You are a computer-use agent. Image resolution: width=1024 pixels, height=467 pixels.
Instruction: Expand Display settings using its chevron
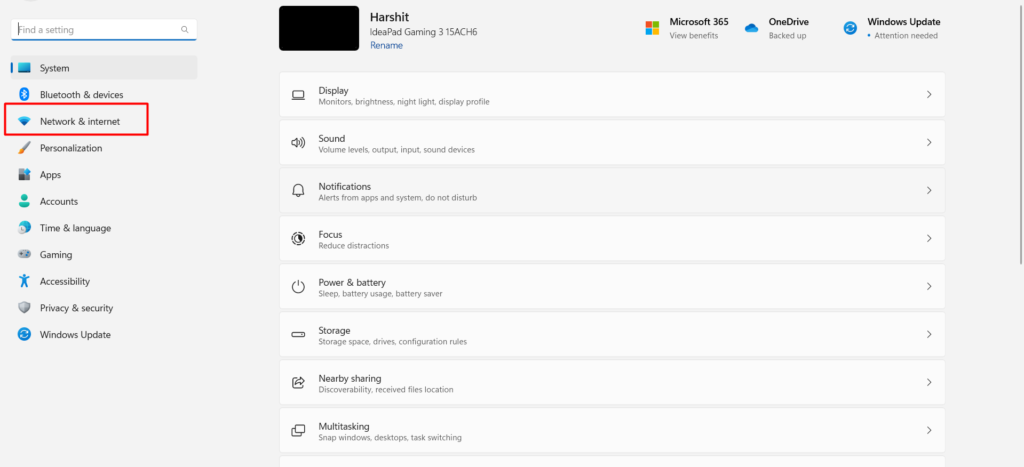pos(929,95)
